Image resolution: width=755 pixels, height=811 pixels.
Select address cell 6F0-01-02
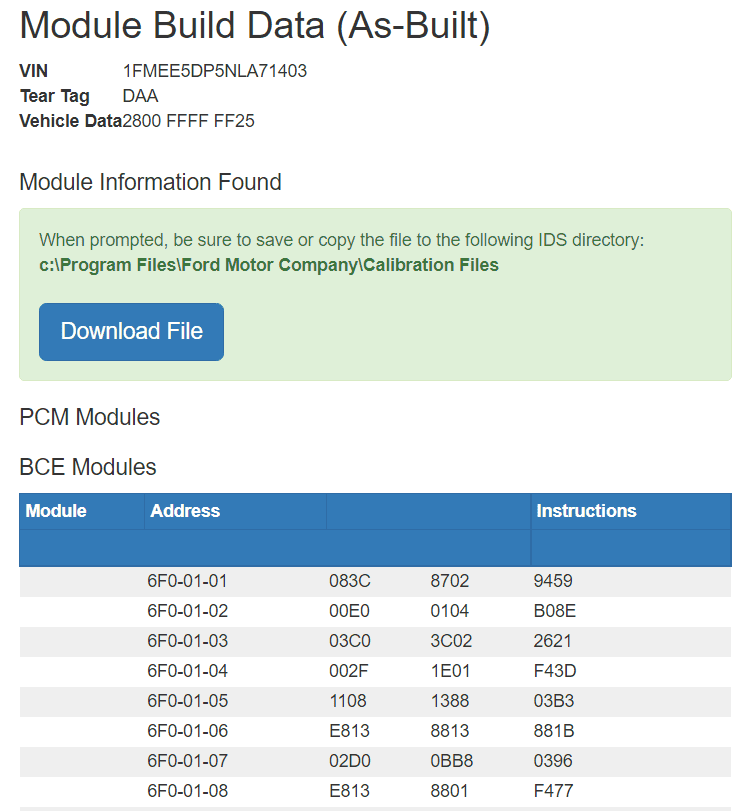pos(187,611)
